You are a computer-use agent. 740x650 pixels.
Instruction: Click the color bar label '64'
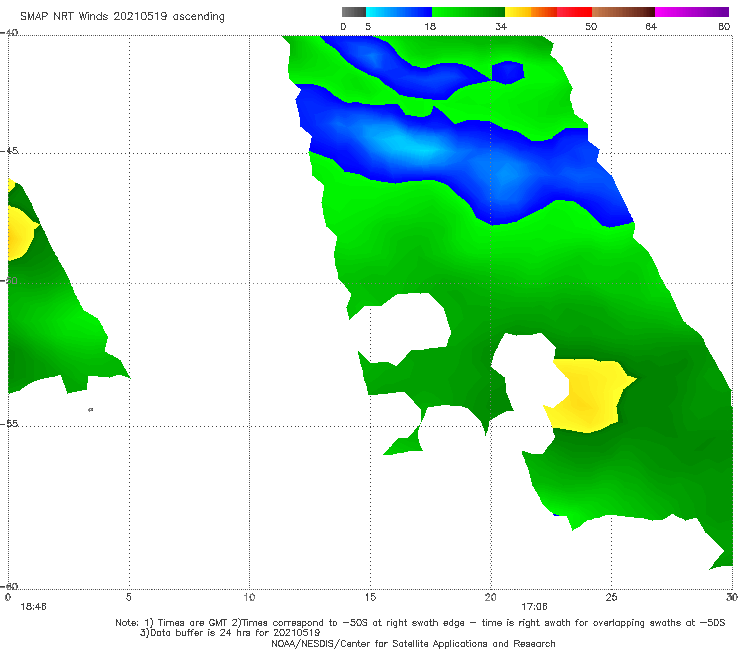(x=651, y=27)
